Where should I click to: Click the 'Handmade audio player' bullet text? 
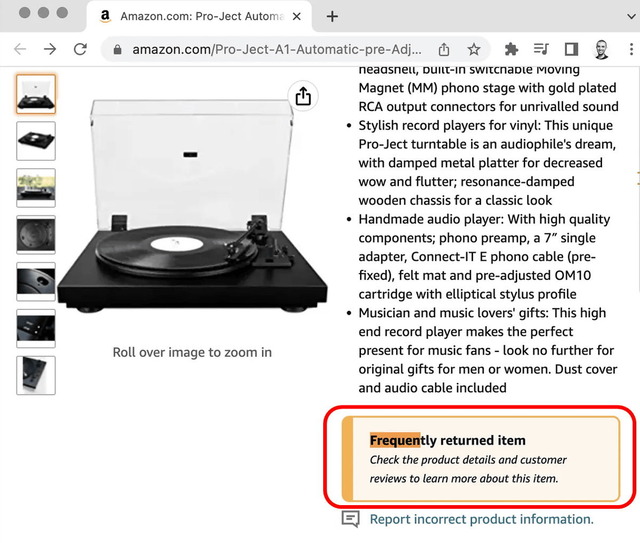[484, 256]
